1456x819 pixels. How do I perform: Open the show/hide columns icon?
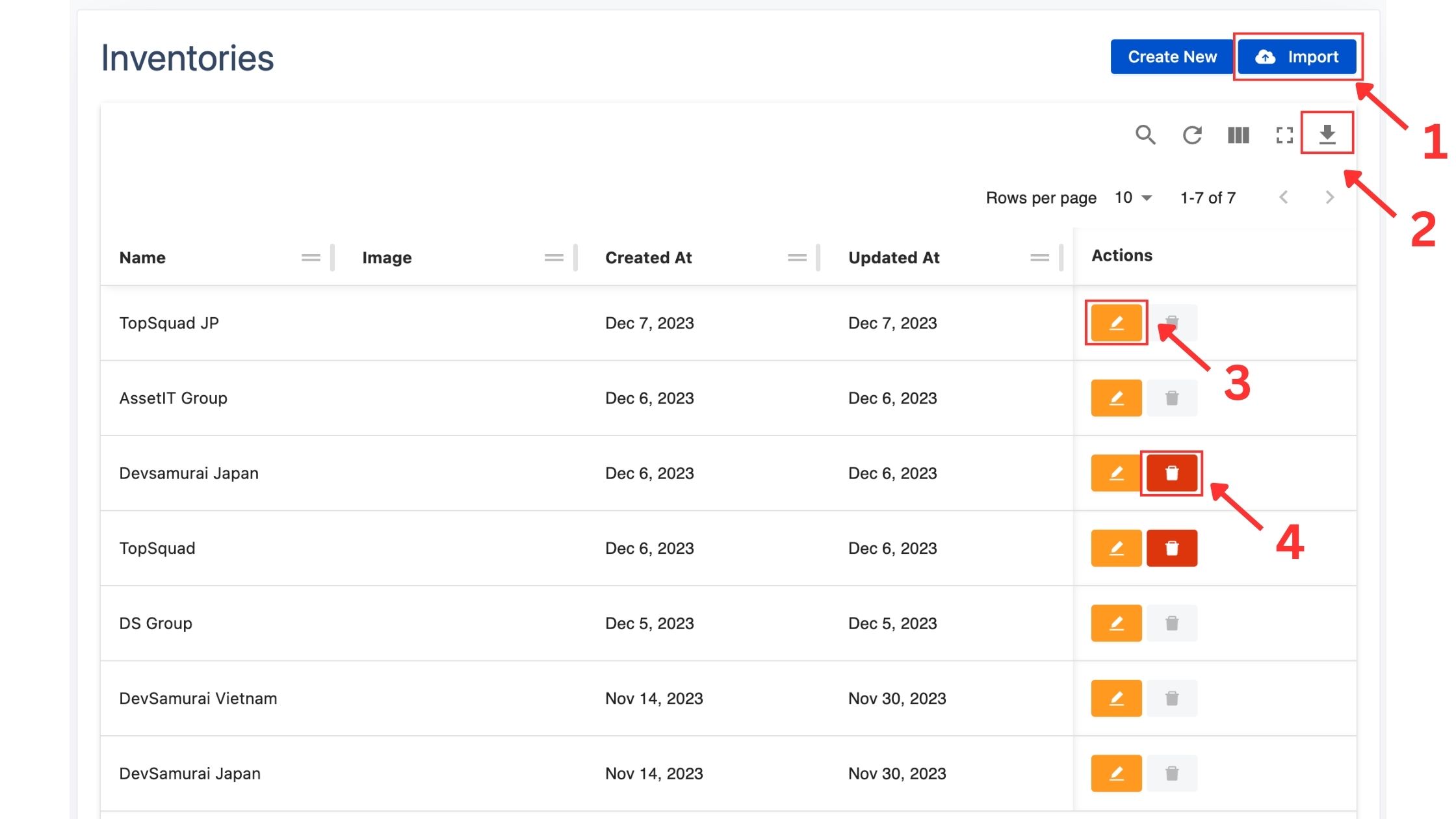click(x=1238, y=135)
